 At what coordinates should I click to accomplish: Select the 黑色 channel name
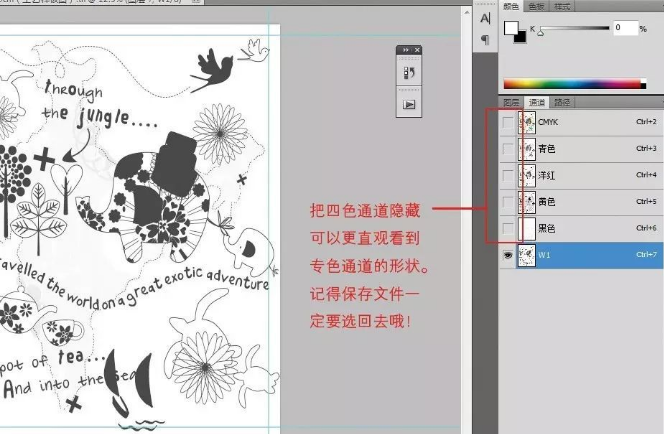pyautogui.click(x=546, y=229)
